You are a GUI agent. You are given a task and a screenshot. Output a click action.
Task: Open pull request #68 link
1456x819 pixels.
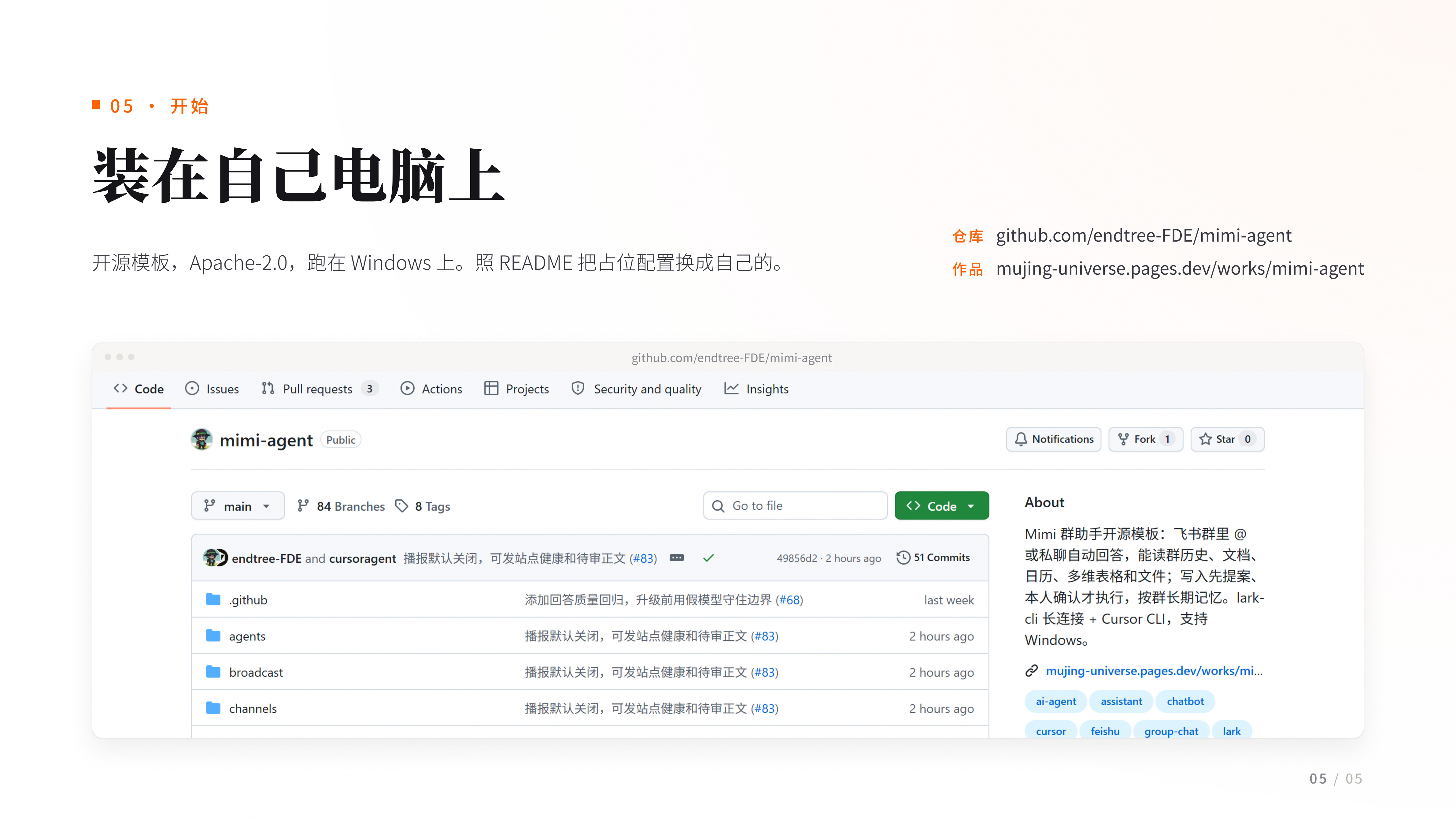coord(789,600)
